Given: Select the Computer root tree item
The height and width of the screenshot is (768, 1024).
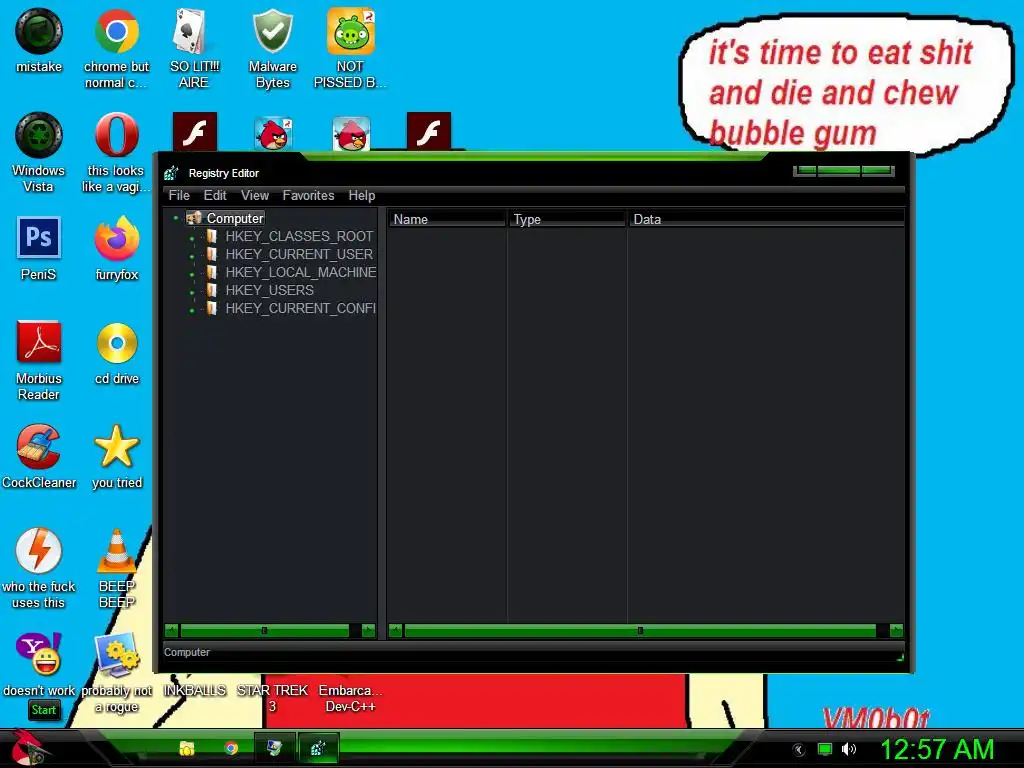Looking at the screenshot, I should click(235, 218).
